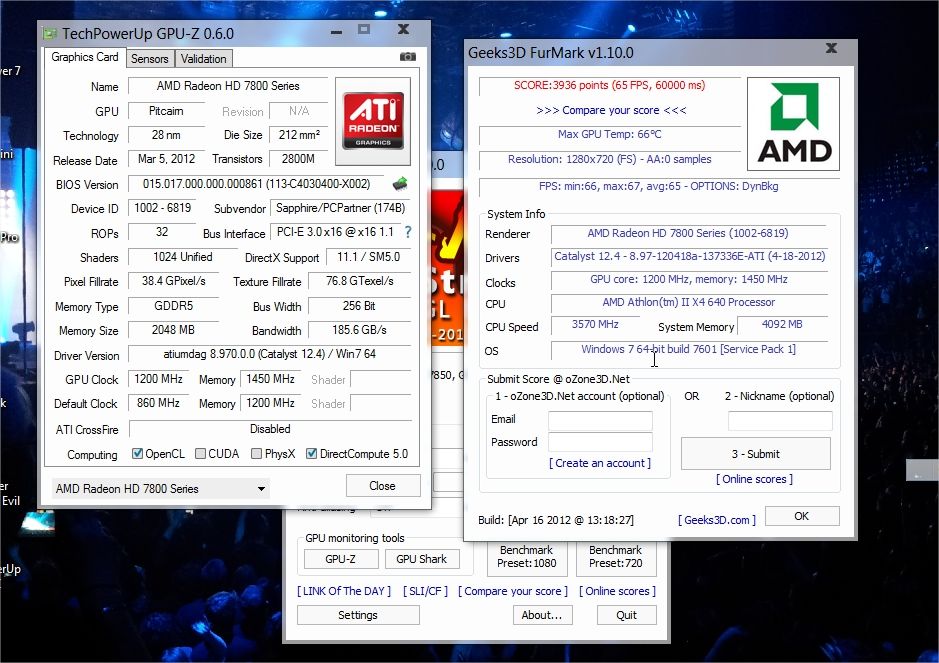Click the Windows 7 64-bit OS field

pyautogui.click(x=689, y=349)
